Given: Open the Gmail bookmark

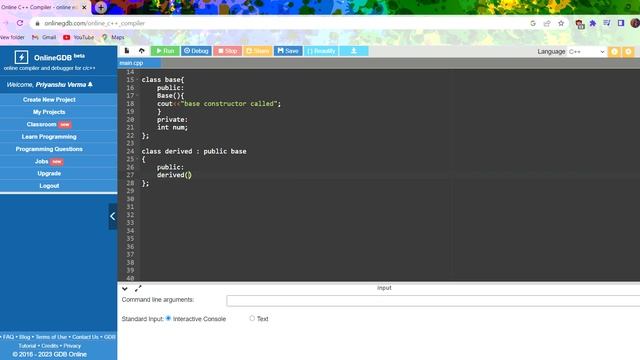Looking at the screenshot, I should (44, 37).
